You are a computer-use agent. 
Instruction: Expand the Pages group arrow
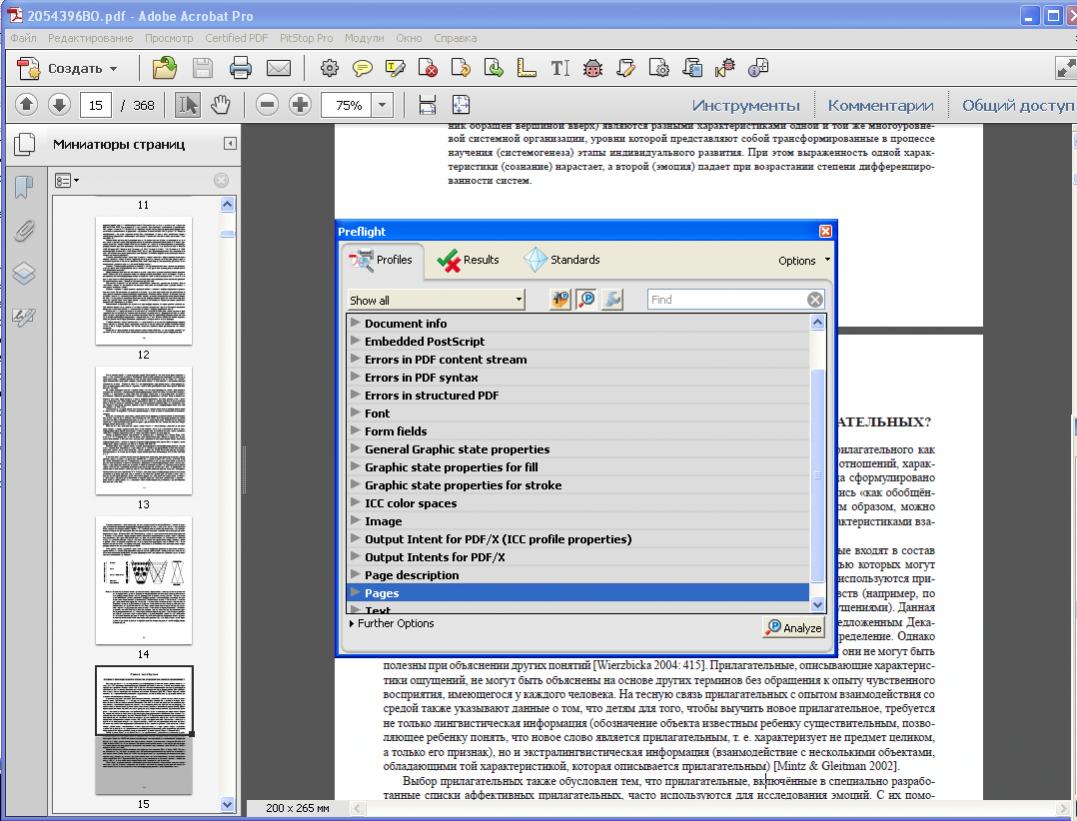355,592
